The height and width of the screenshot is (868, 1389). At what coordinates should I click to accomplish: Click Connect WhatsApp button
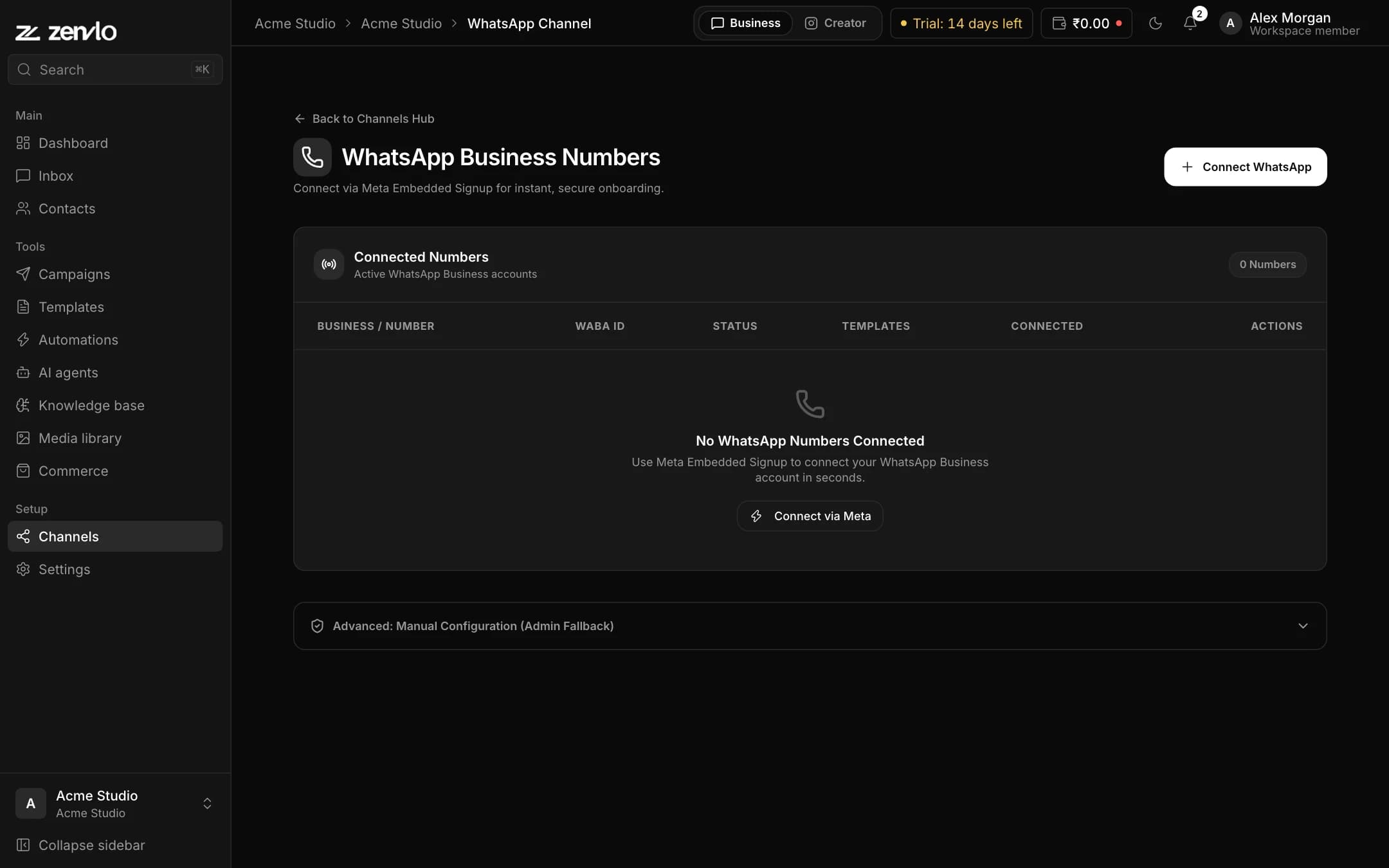pyautogui.click(x=1245, y=167)
